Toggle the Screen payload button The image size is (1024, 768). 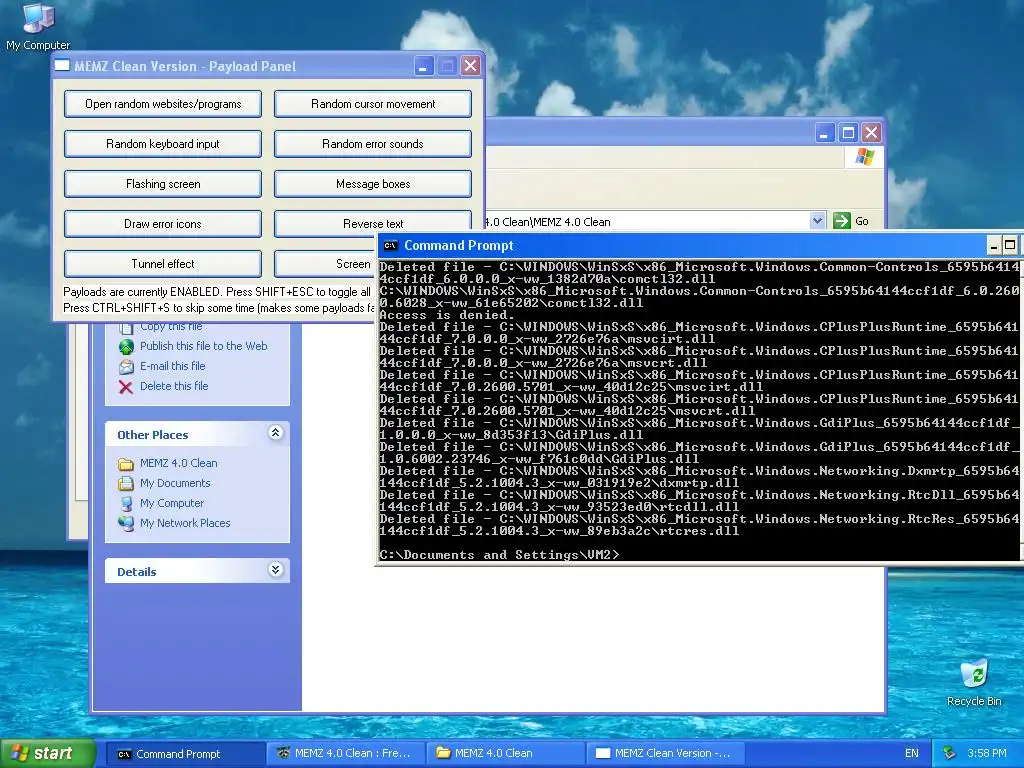click(325, 264)
